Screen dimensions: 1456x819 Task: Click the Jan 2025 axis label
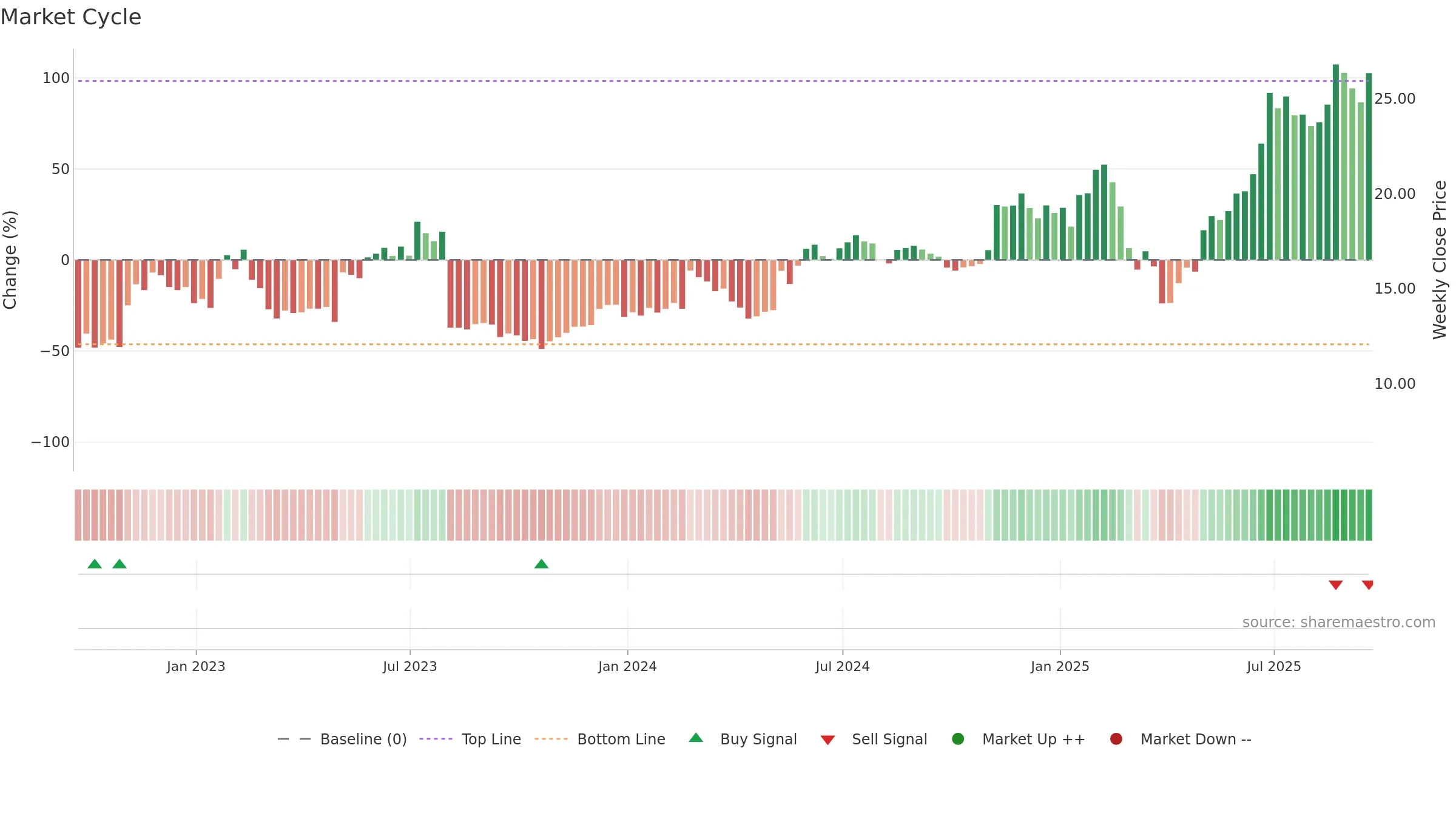[x=1060, y=666]
